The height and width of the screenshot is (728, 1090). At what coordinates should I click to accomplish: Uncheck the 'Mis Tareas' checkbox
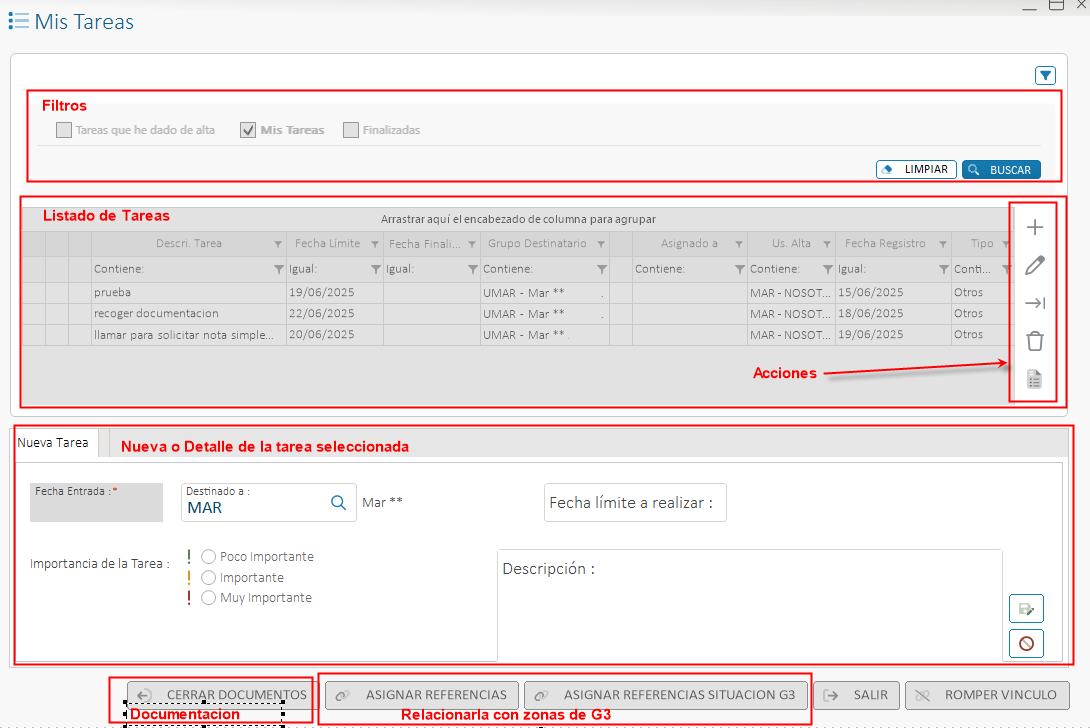[x=249, y=130]
